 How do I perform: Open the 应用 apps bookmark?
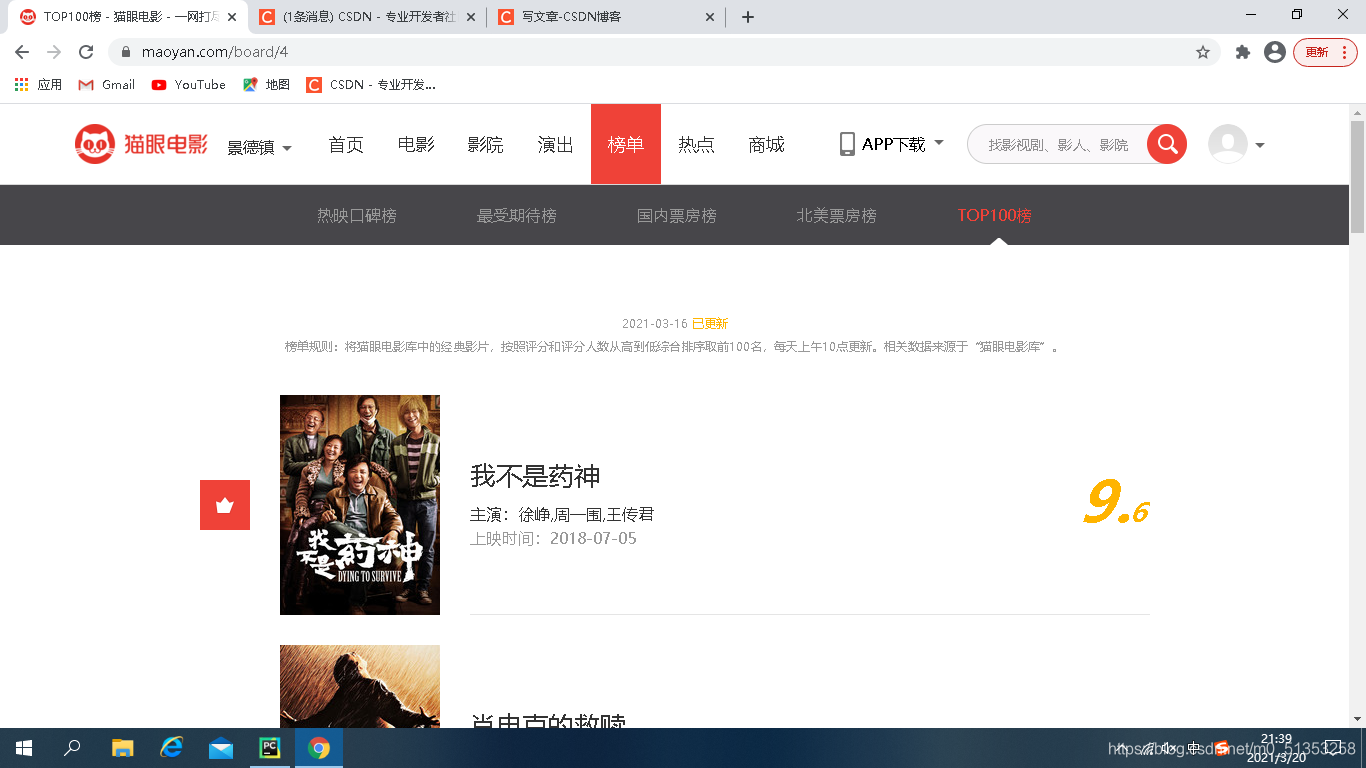[x=39, y=85]
